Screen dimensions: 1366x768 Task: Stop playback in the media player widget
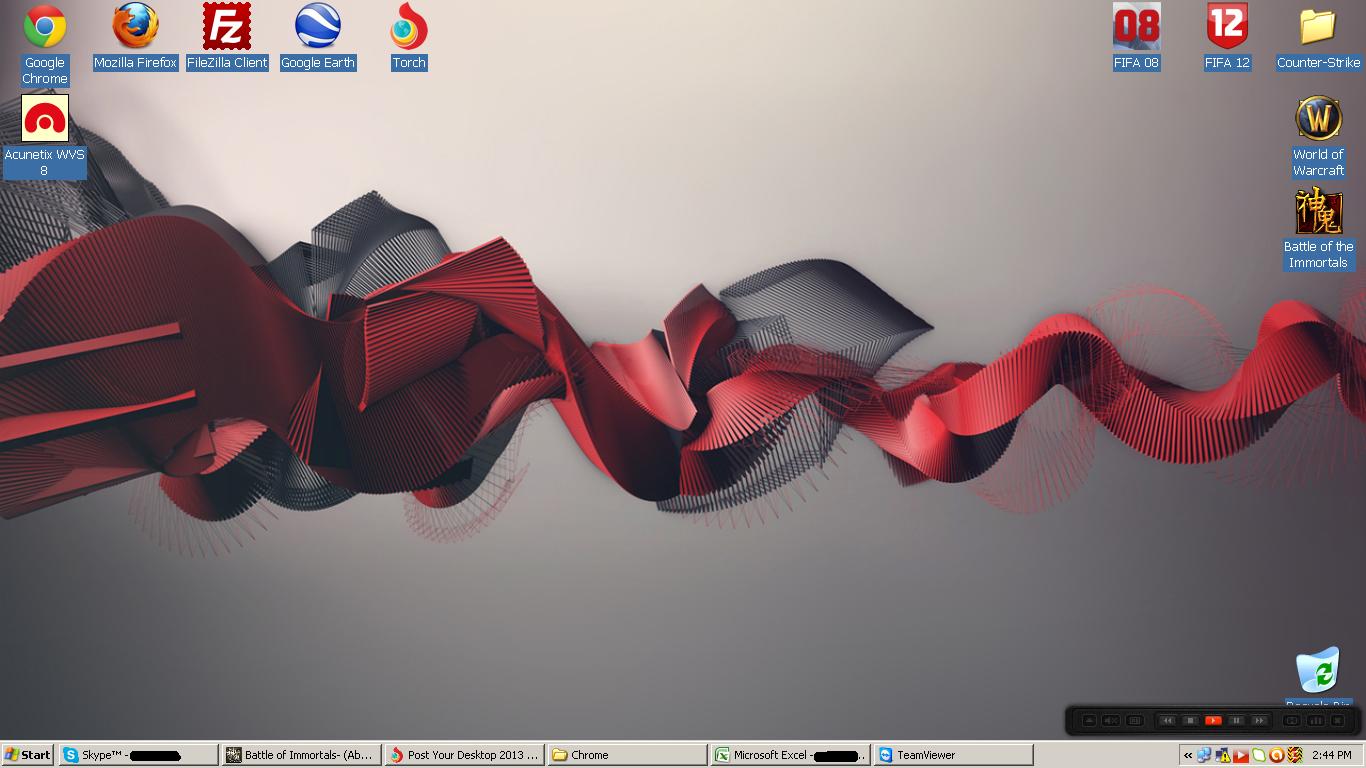click(1190, 720)
